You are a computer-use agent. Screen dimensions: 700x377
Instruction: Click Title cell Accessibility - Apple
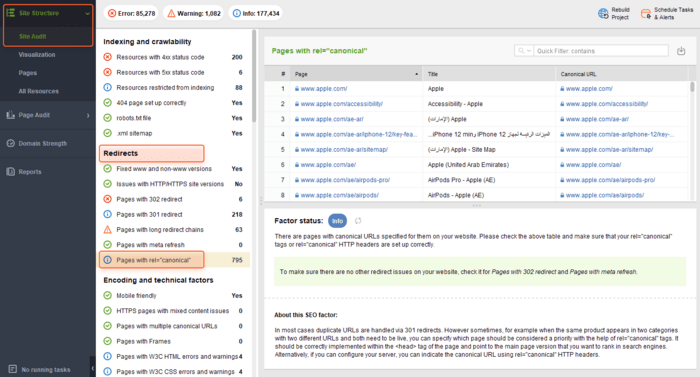click(x=455, y=104)
